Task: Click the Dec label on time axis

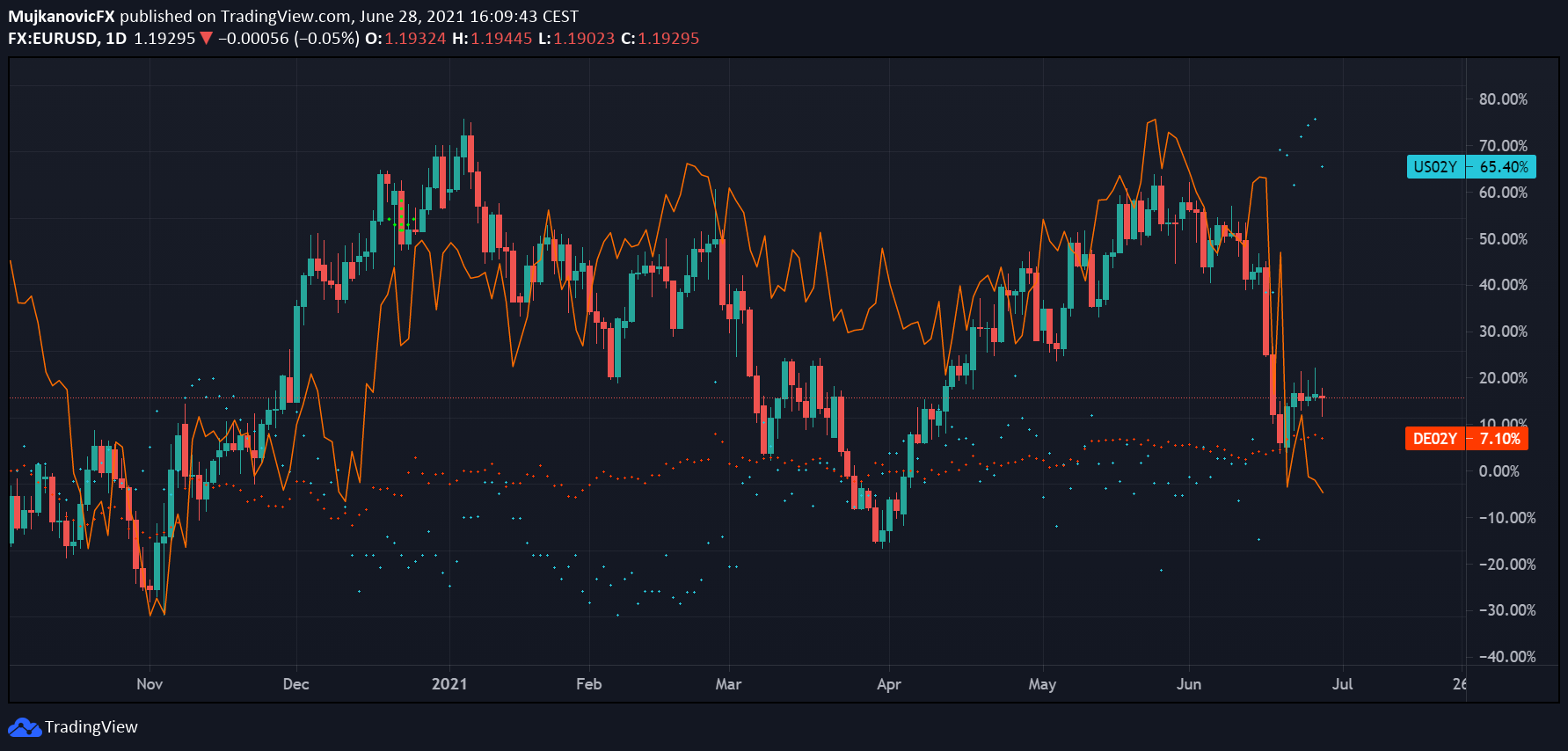Action: (296, 684)
